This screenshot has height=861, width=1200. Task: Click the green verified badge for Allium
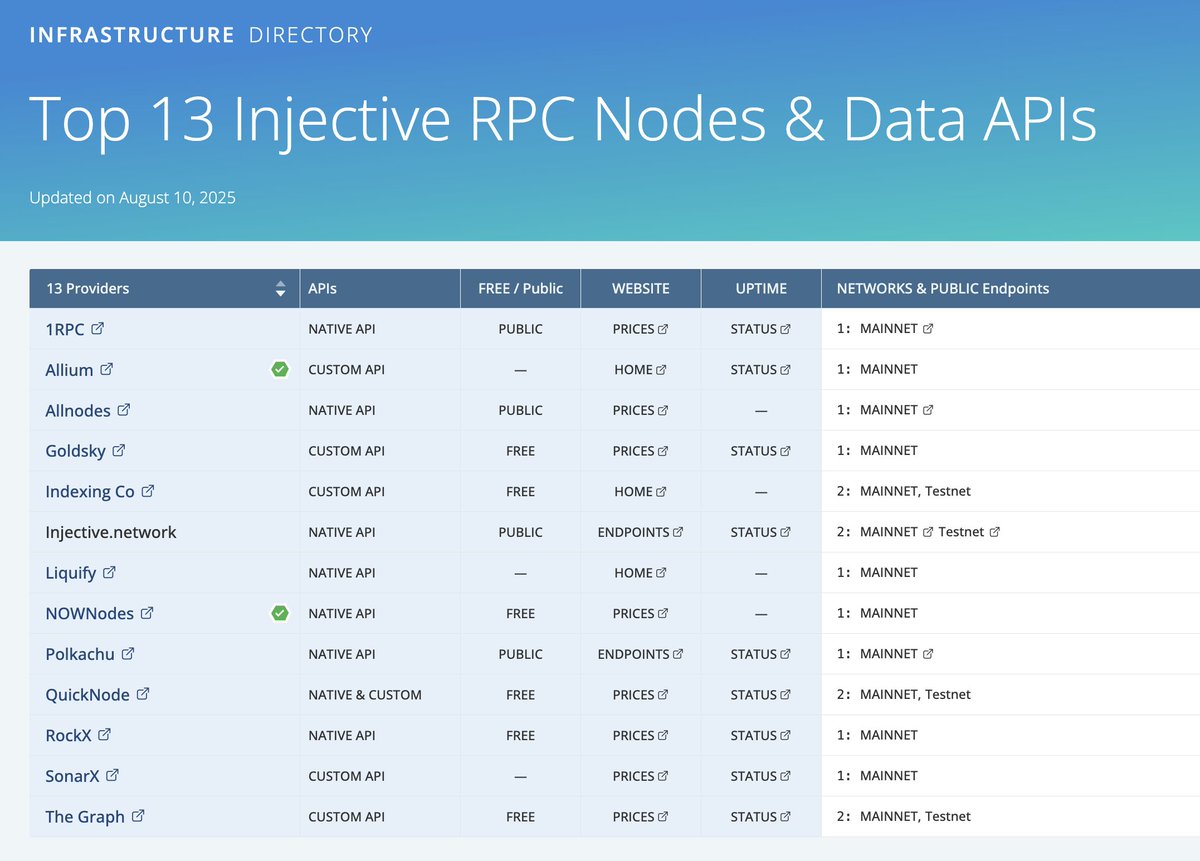click(280, 370)
